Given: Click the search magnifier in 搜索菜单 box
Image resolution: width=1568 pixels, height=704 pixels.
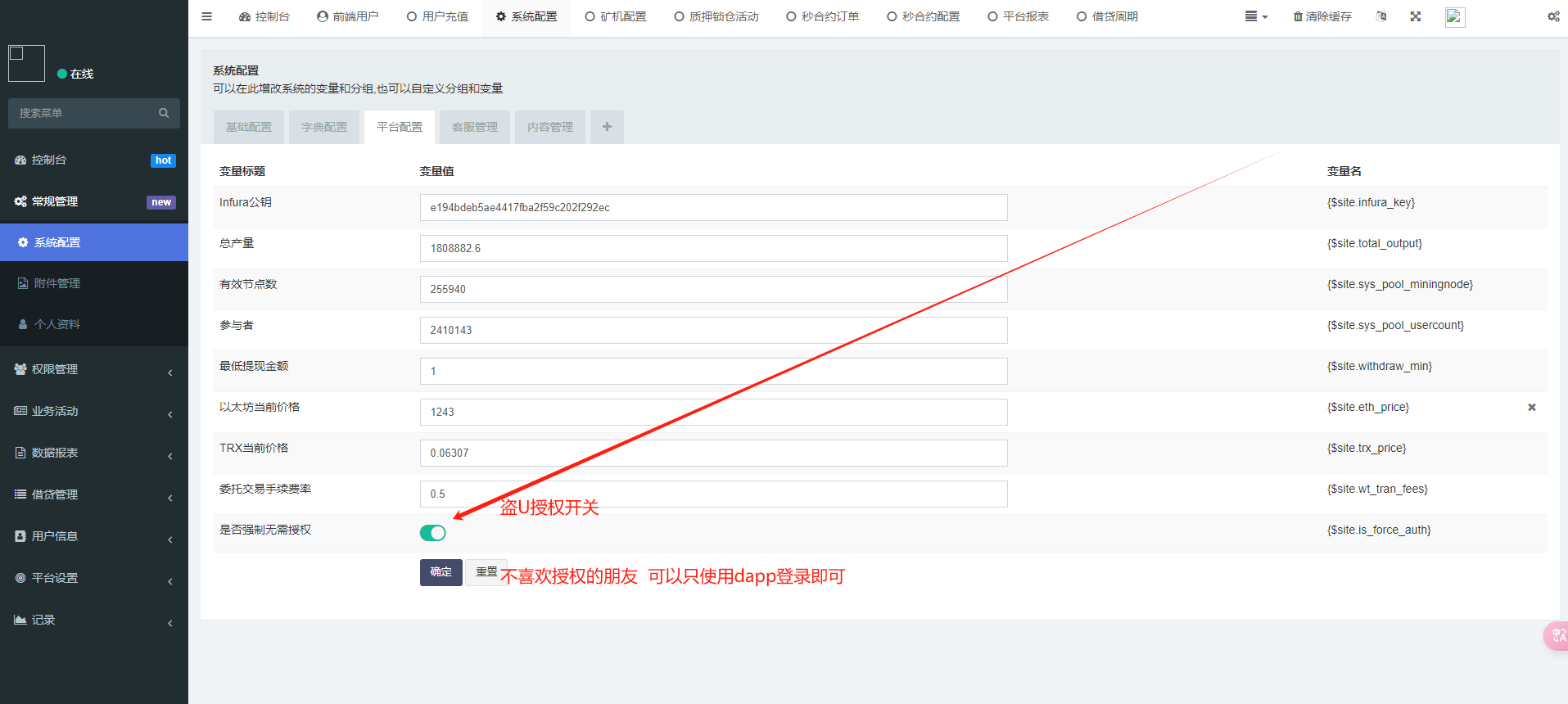Looking at the screenshot, I should click(164, 113).
